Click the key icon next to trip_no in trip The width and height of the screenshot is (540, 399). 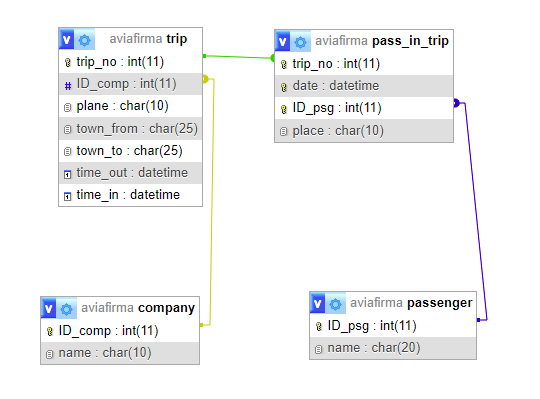tap(68, 62)
